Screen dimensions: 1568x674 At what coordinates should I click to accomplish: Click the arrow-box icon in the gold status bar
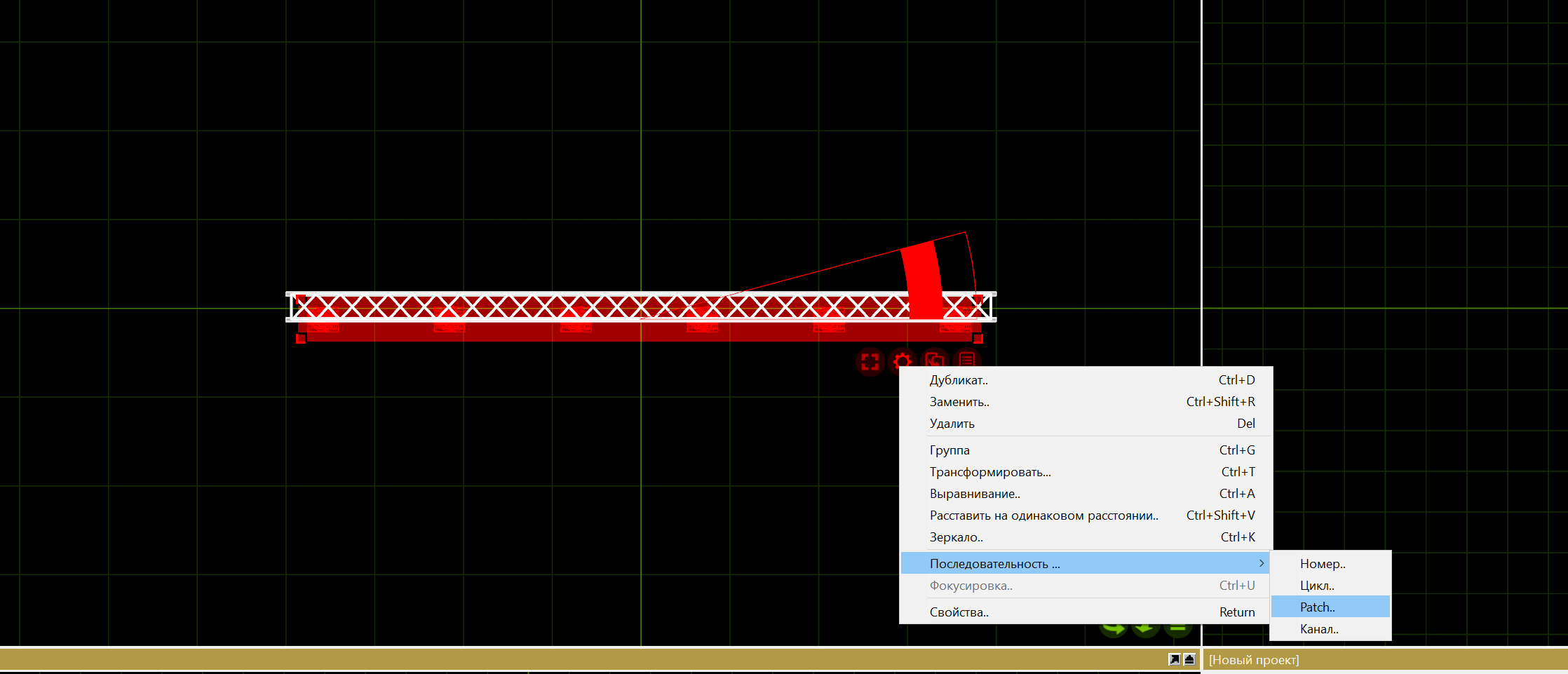click(1174, 659)
